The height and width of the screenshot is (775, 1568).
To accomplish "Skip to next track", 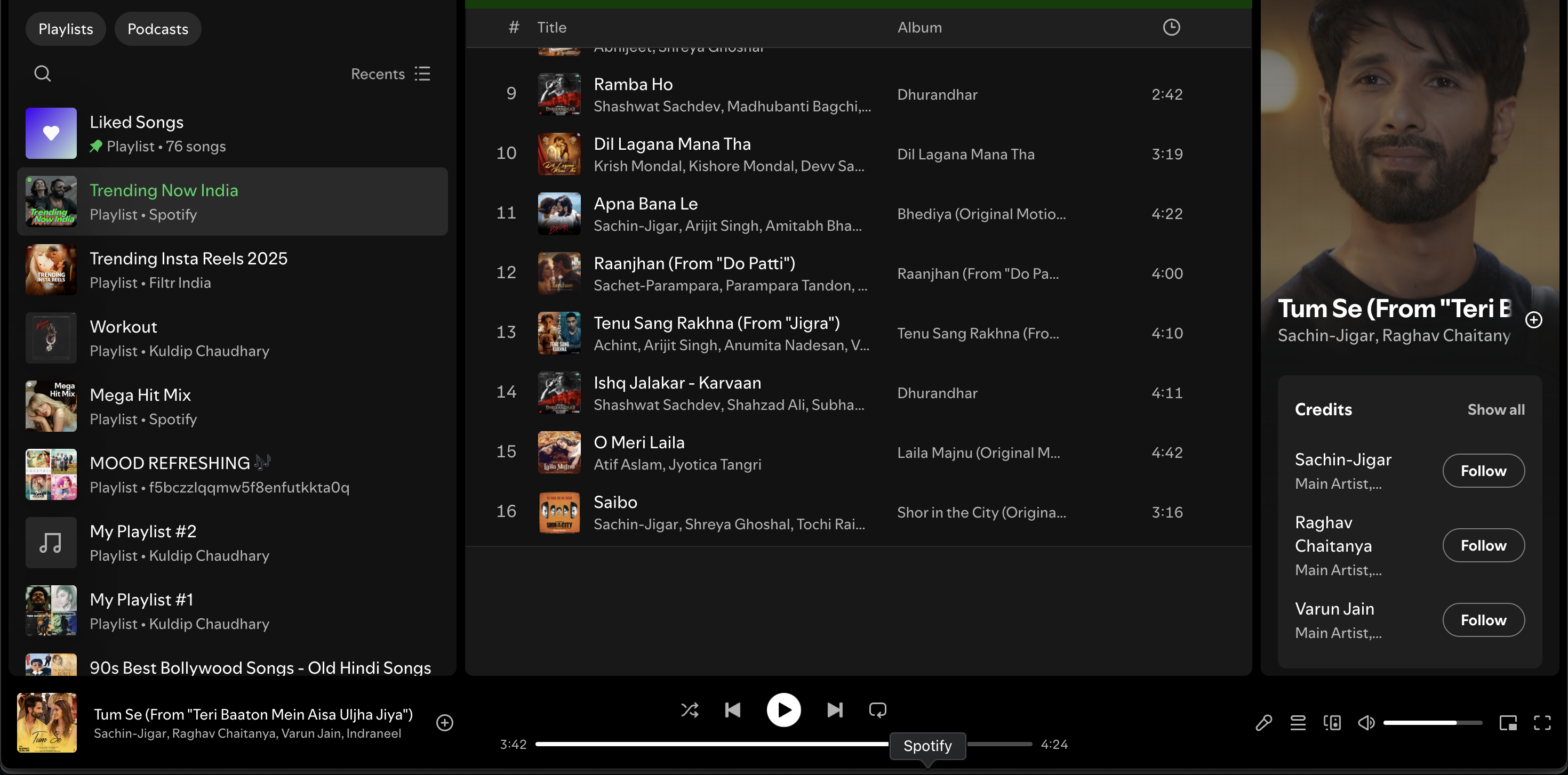I will tap(835, 710).
